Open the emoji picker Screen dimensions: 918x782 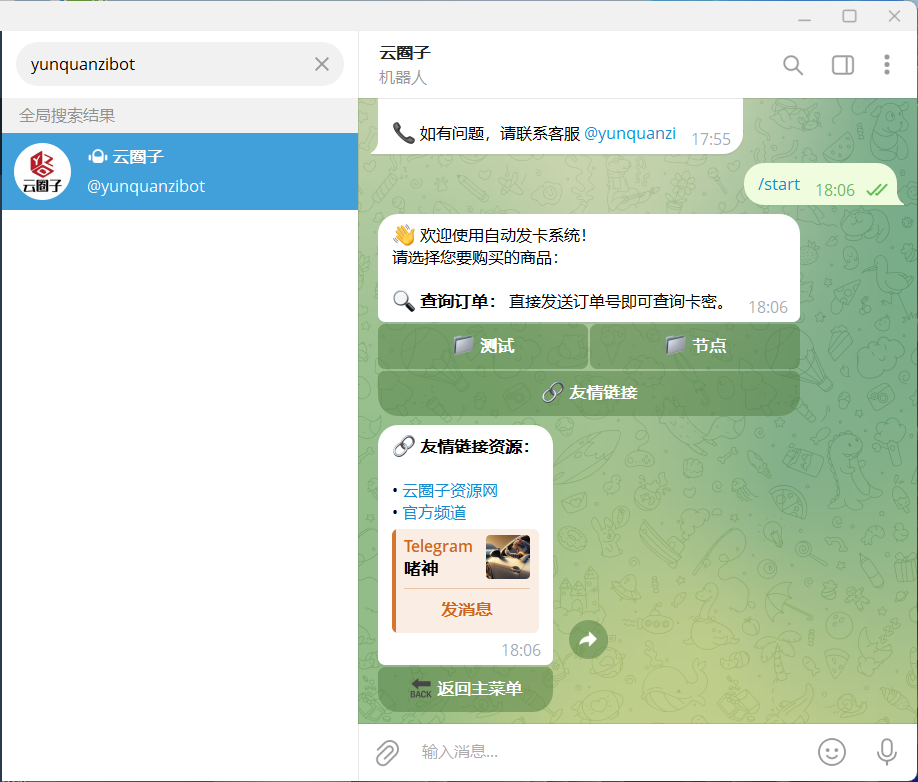point(831,752)
